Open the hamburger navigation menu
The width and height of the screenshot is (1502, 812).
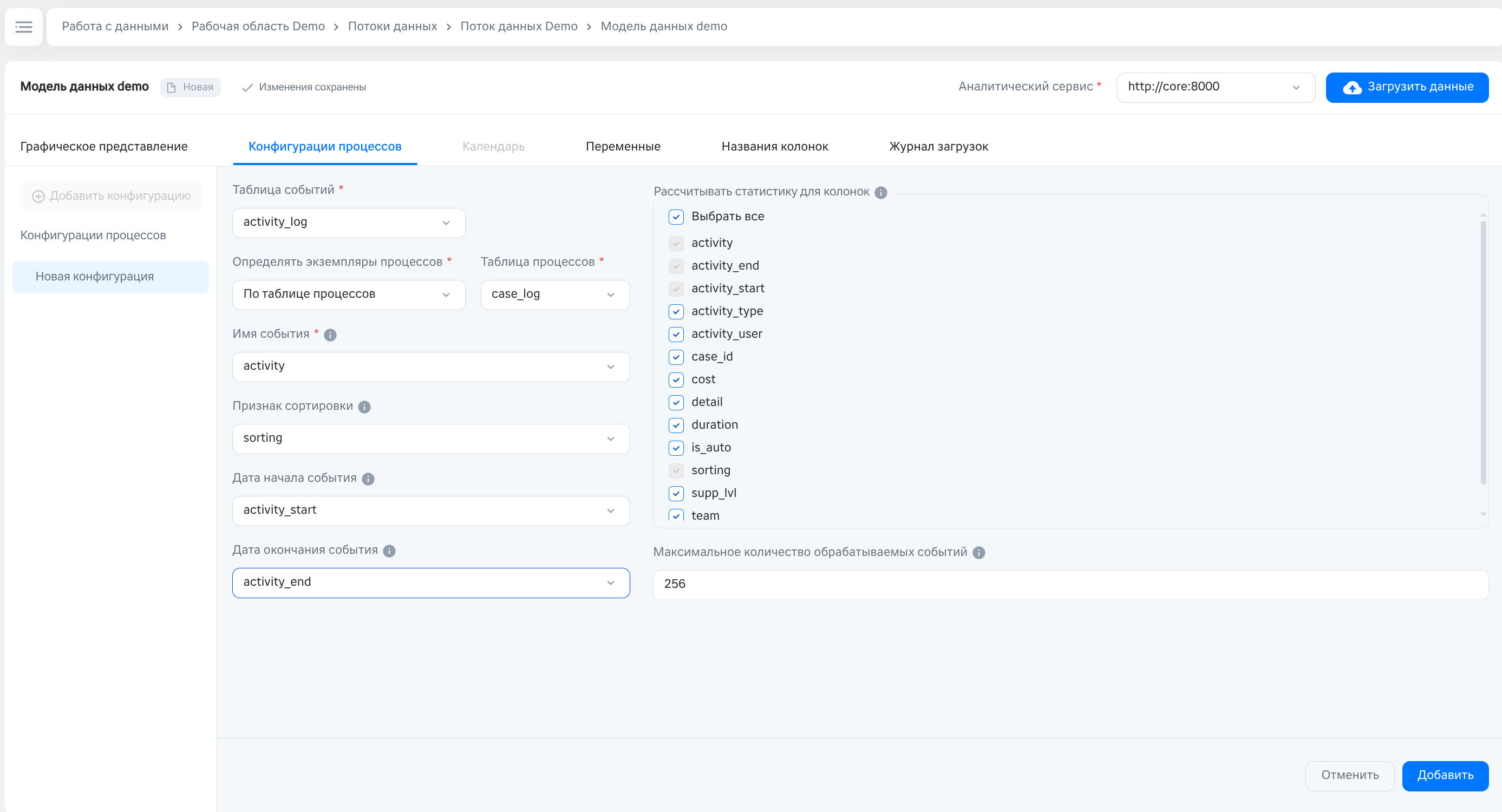point(24,27)
